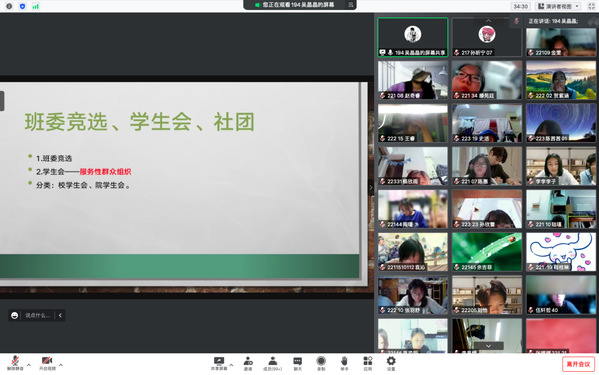Start recording with the 录制 icon
The image size is (599, 375).
click(321, 364)
